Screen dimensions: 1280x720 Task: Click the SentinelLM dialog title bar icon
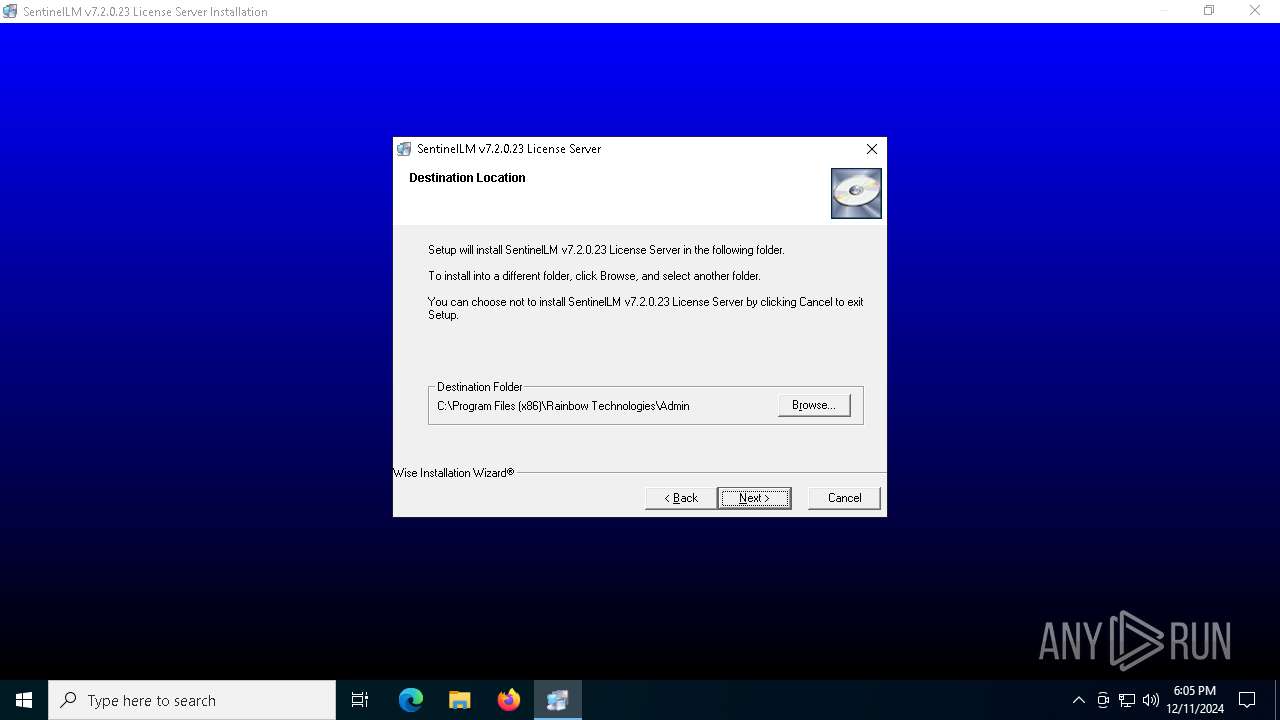(x=404, y=149)
